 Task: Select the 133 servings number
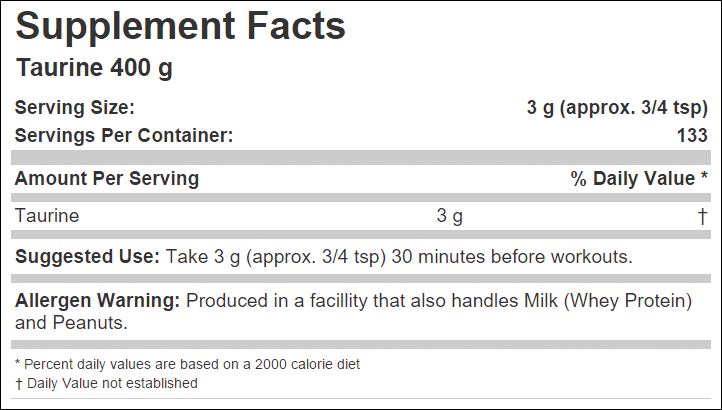click(x=692, y=135)
